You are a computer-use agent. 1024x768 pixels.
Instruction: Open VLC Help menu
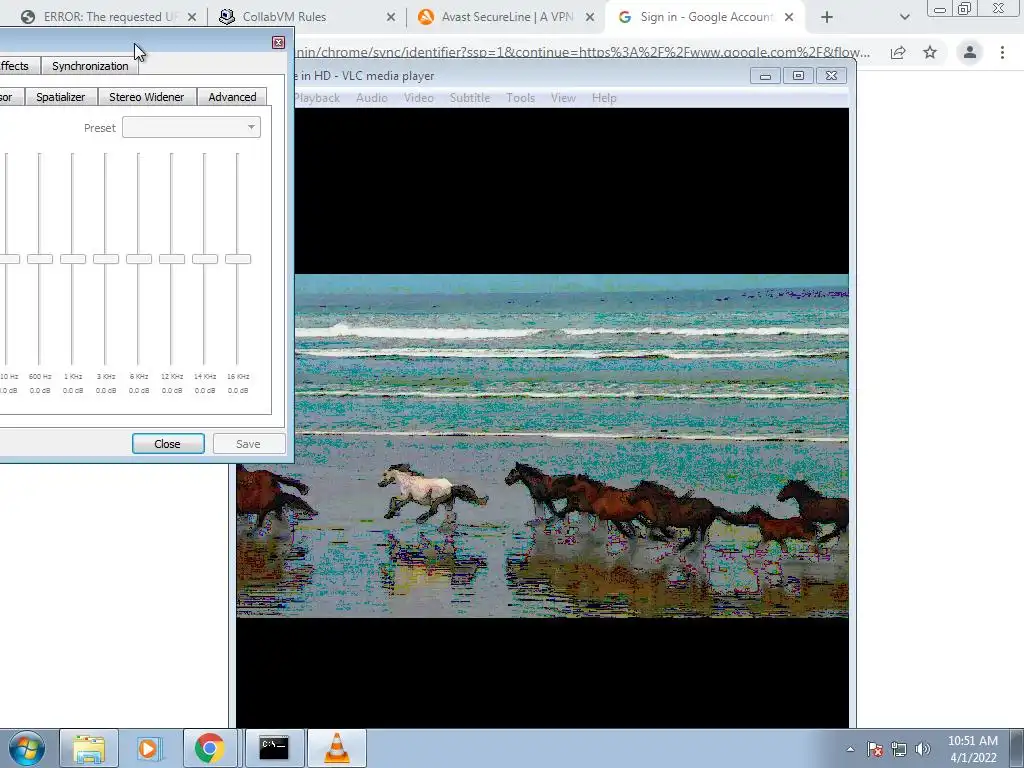coord(604,98)
